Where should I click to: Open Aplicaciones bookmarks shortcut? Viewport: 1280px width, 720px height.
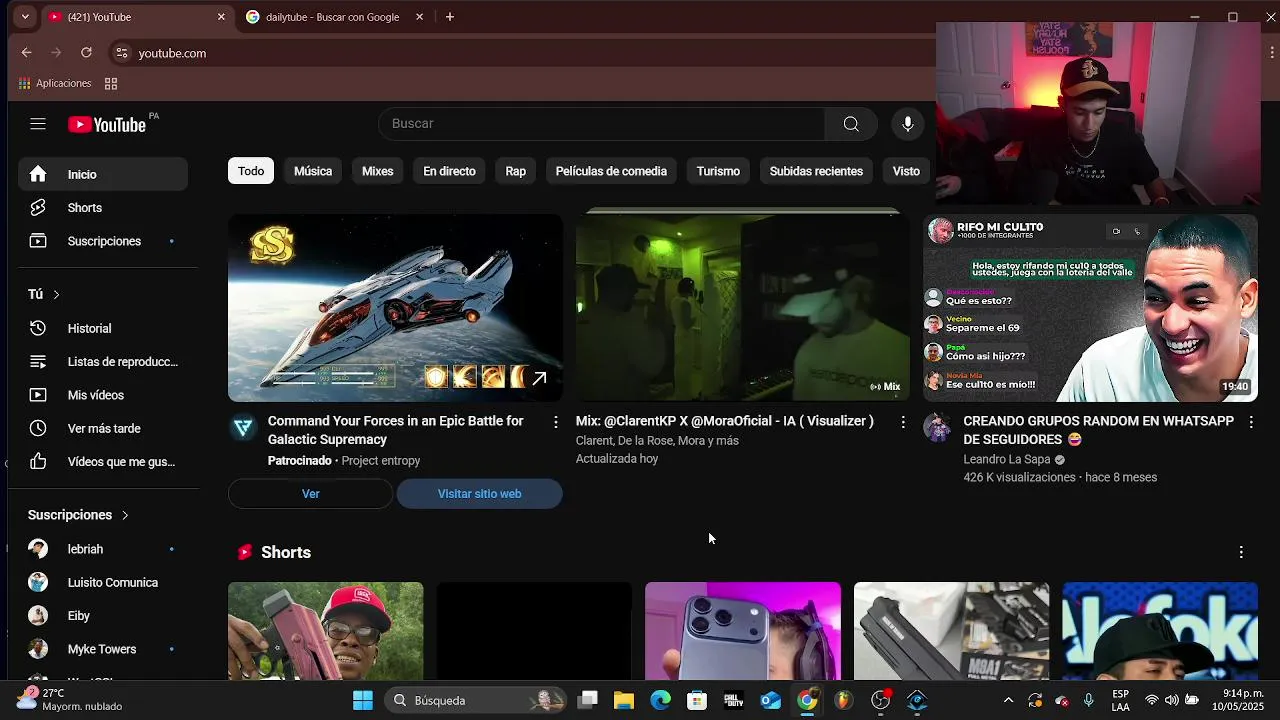pyautogui.click(x=55, y=83)
